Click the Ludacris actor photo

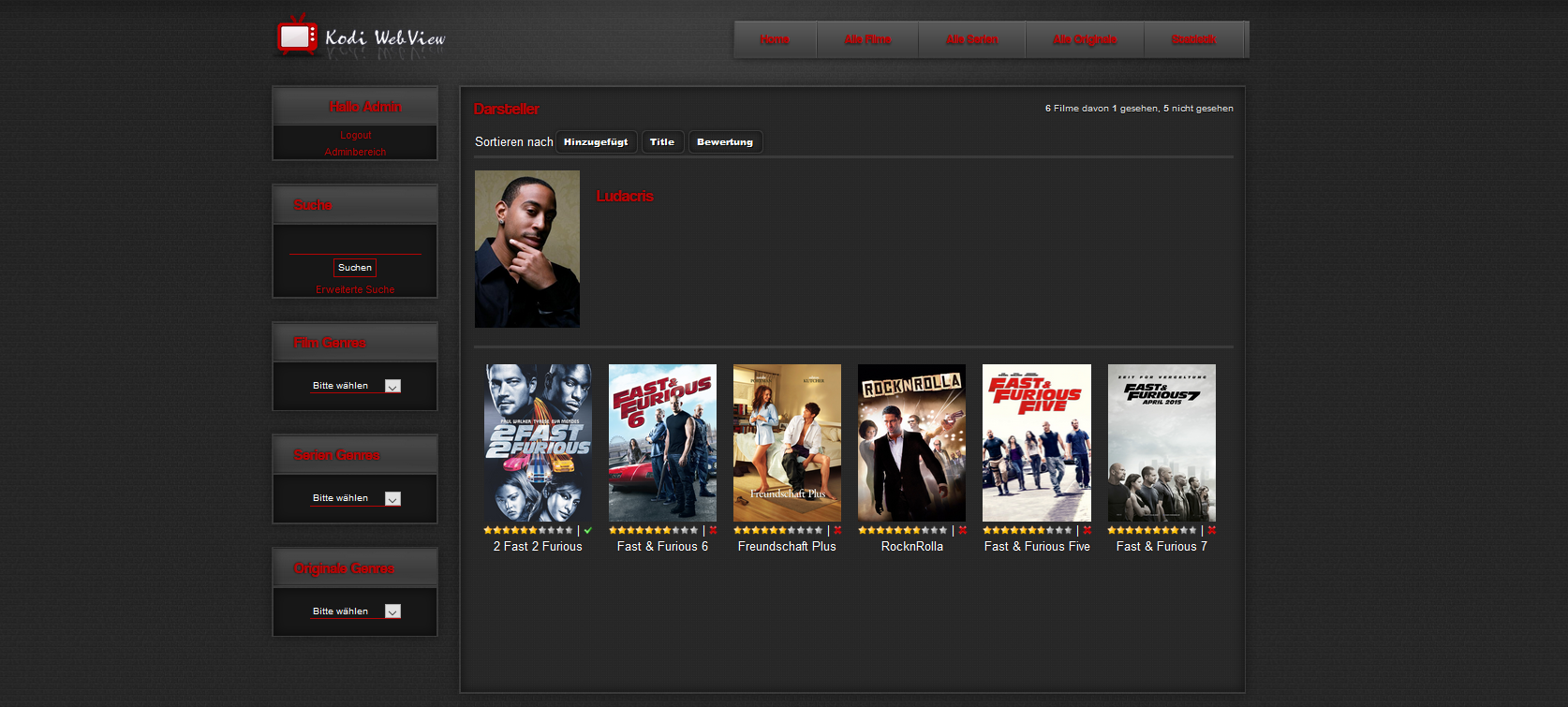click(x=527, y=249)
